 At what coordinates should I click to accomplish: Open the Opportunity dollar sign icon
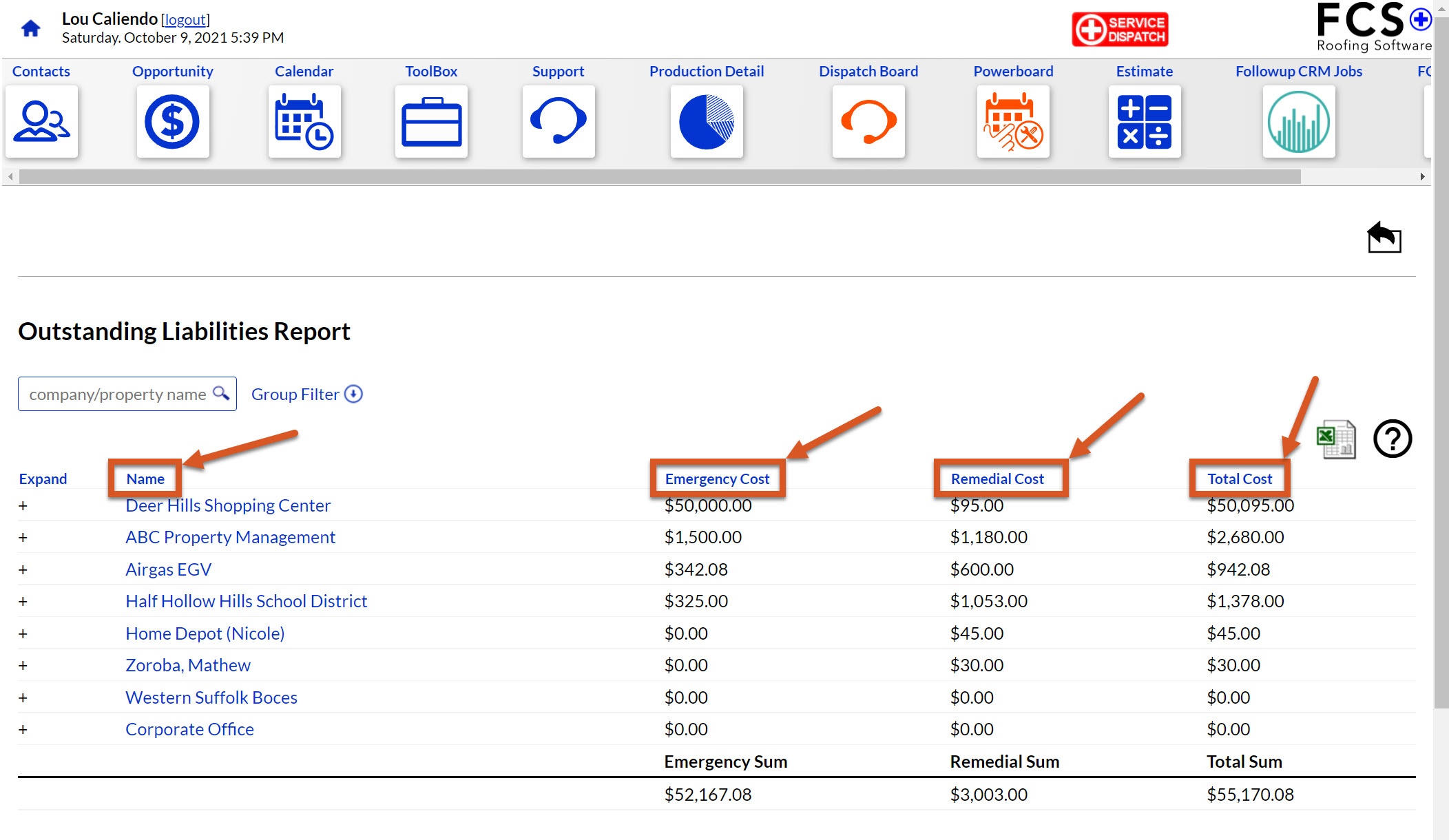[172, 122]
